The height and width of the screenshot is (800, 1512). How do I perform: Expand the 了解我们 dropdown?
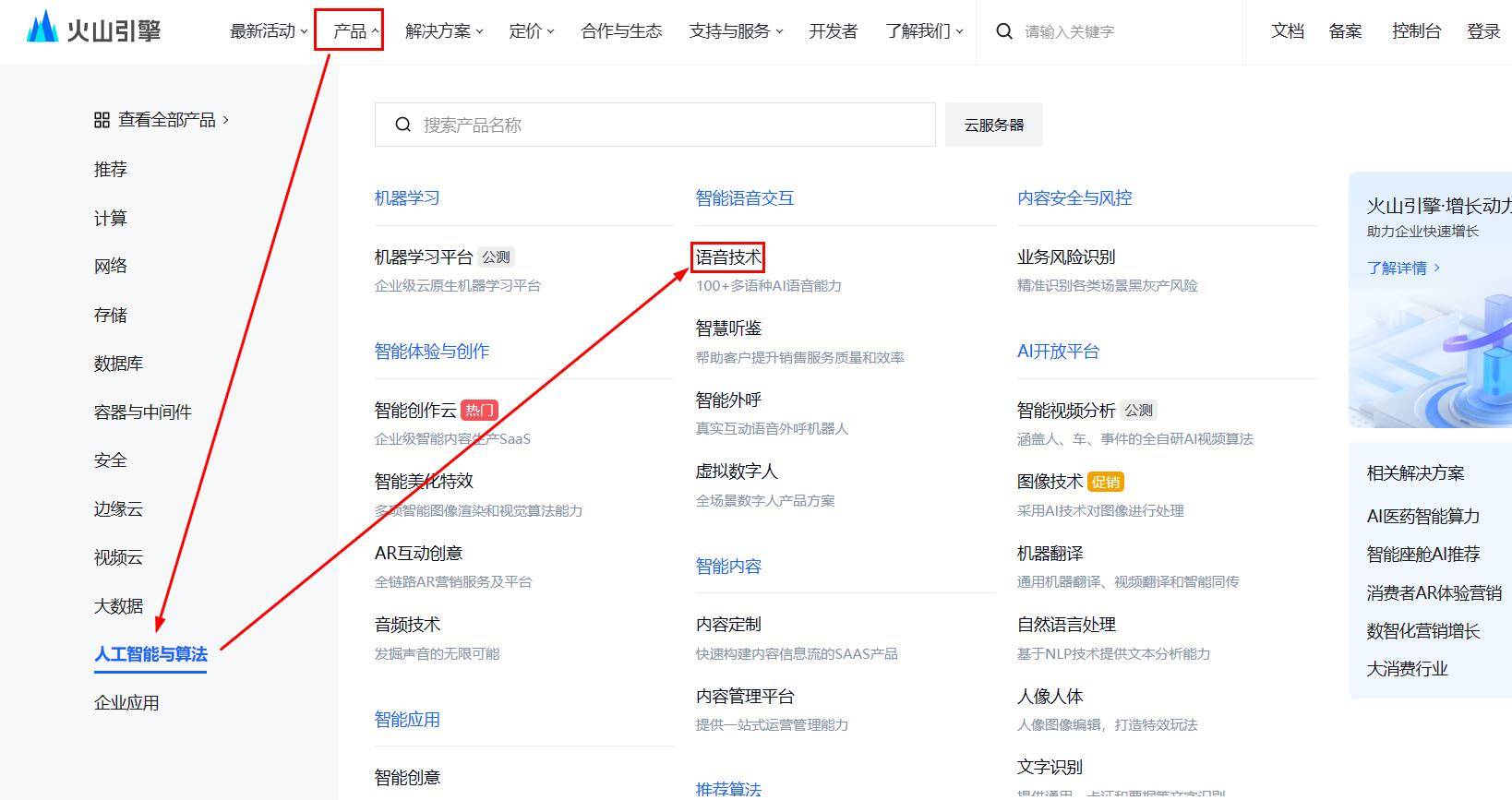(x=924, y=31)
